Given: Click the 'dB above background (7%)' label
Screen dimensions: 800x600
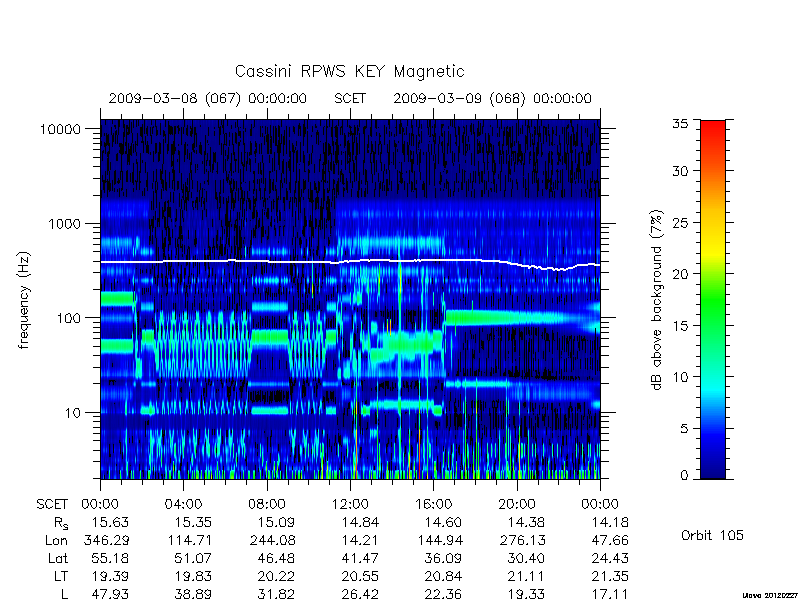Looking at the screenshot, I should pos(657,300).
